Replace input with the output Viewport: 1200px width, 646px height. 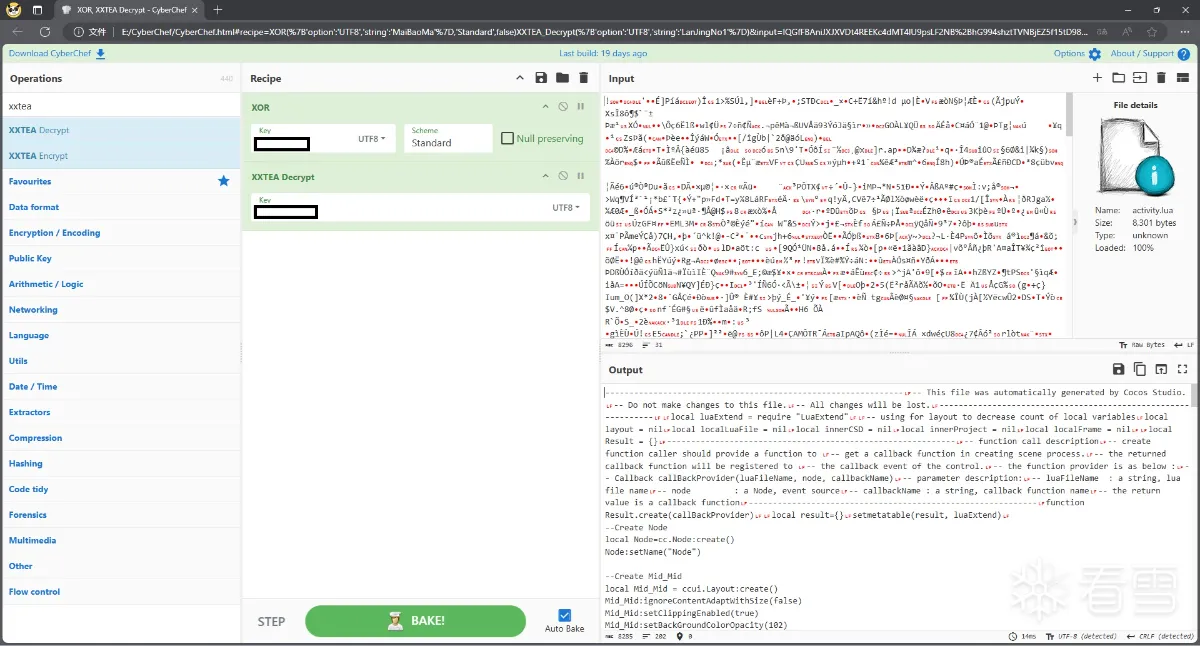tap(1161, 369)
